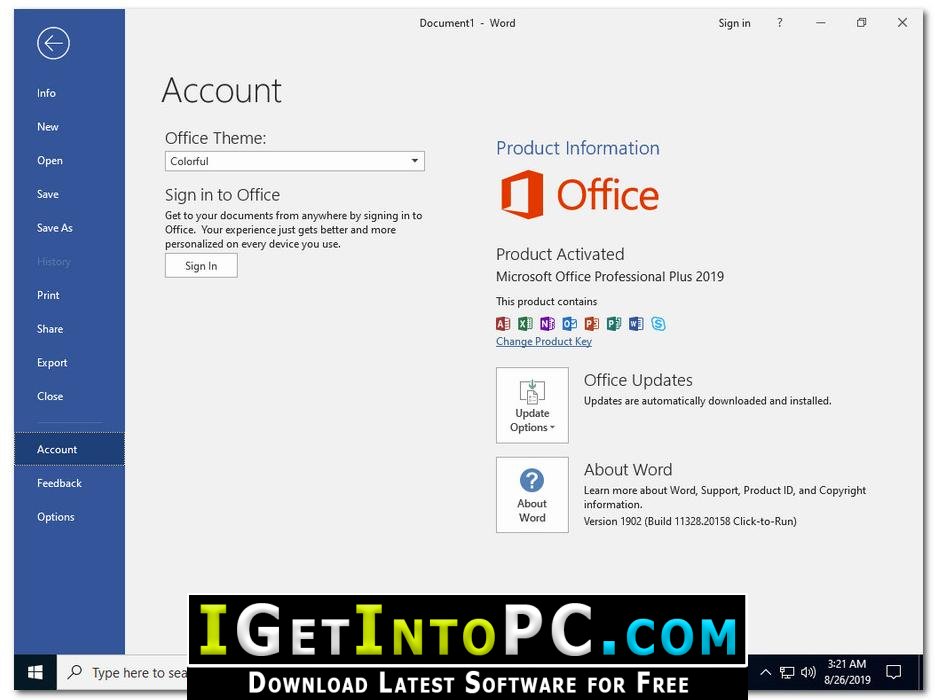Click the network tray icon
Image resolution: width=936 pixels, height=700 pixels.
[787, 673]
